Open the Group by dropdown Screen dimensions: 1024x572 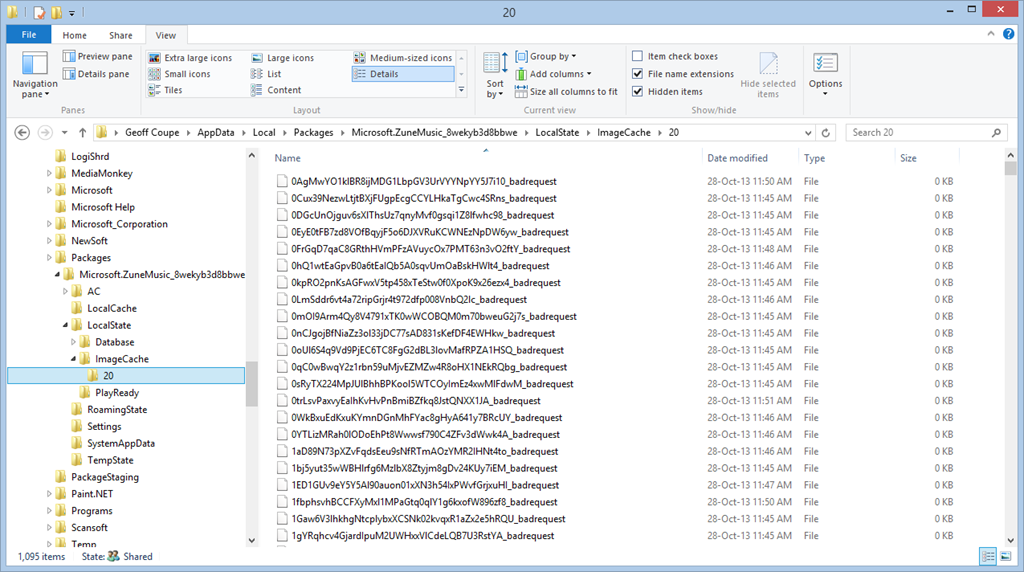pos(551,57)
